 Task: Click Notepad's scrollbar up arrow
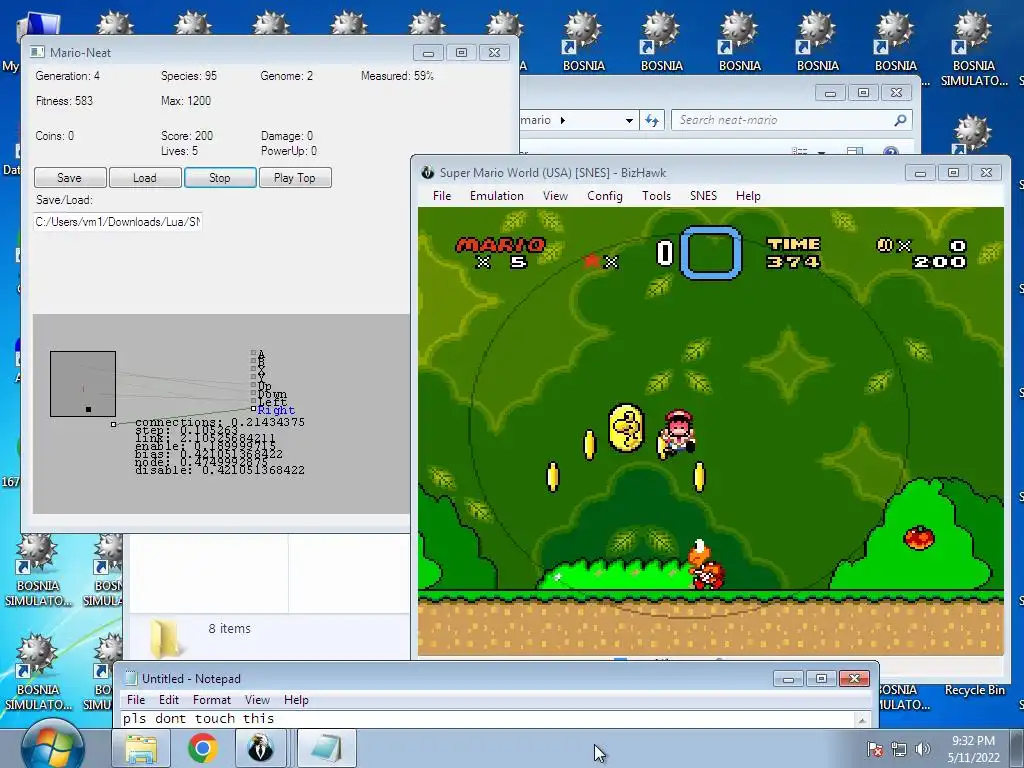tap(863, 720)
